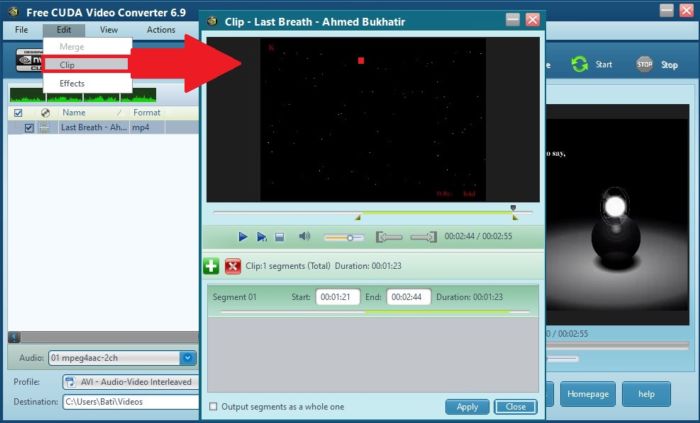This screenshot has width=700, height=423.
Task: Click the main window preview progress bar
Action: tap(617, 345)
